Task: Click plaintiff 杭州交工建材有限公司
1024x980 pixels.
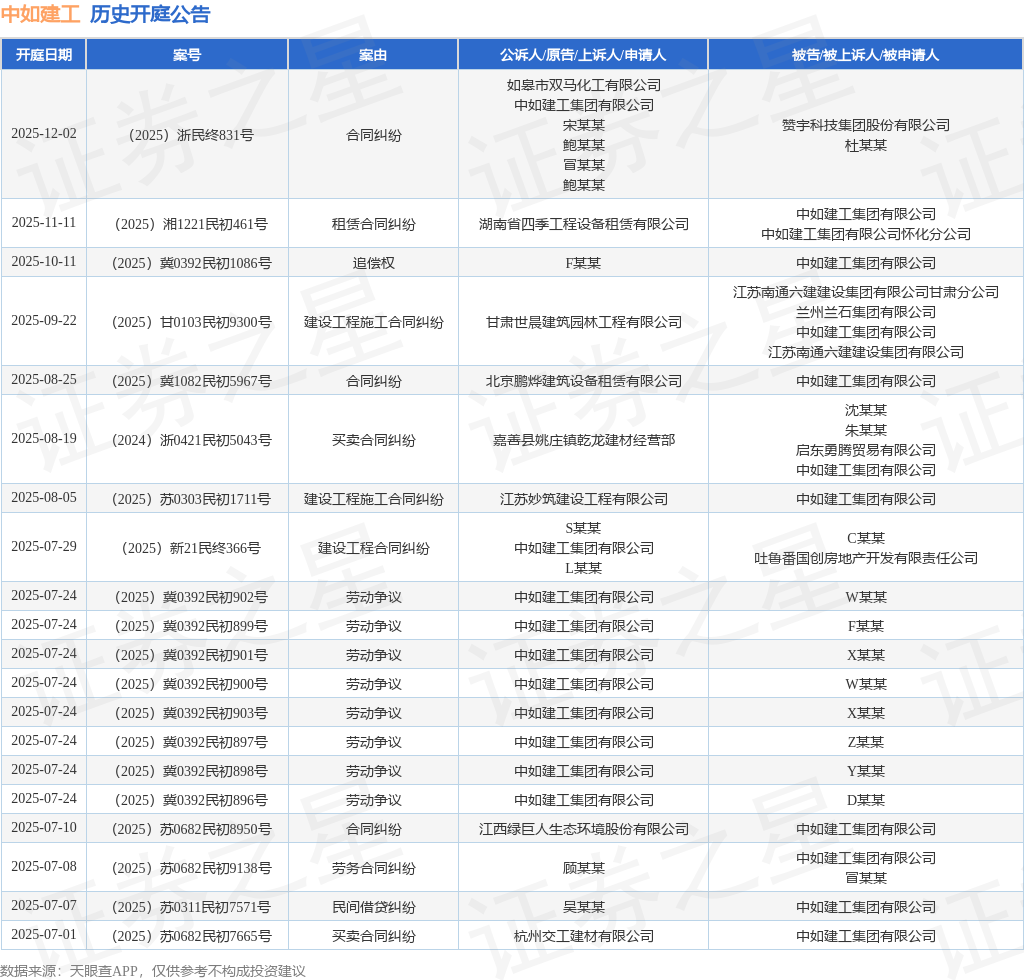Action: pyautogui.click(x=583, y=936)
